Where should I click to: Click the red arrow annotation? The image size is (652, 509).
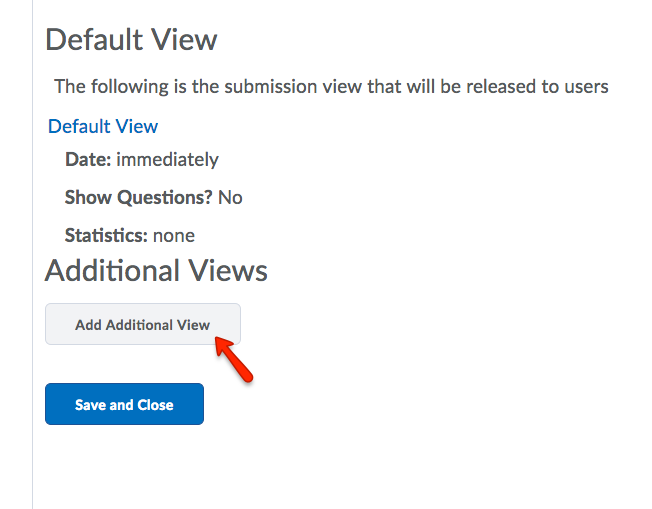(234, 360)
